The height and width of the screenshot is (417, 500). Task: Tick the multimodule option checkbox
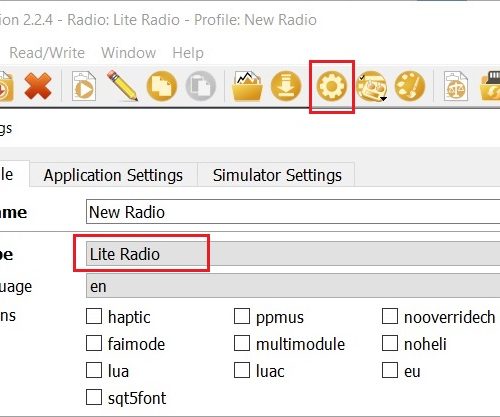pos(242,343)
